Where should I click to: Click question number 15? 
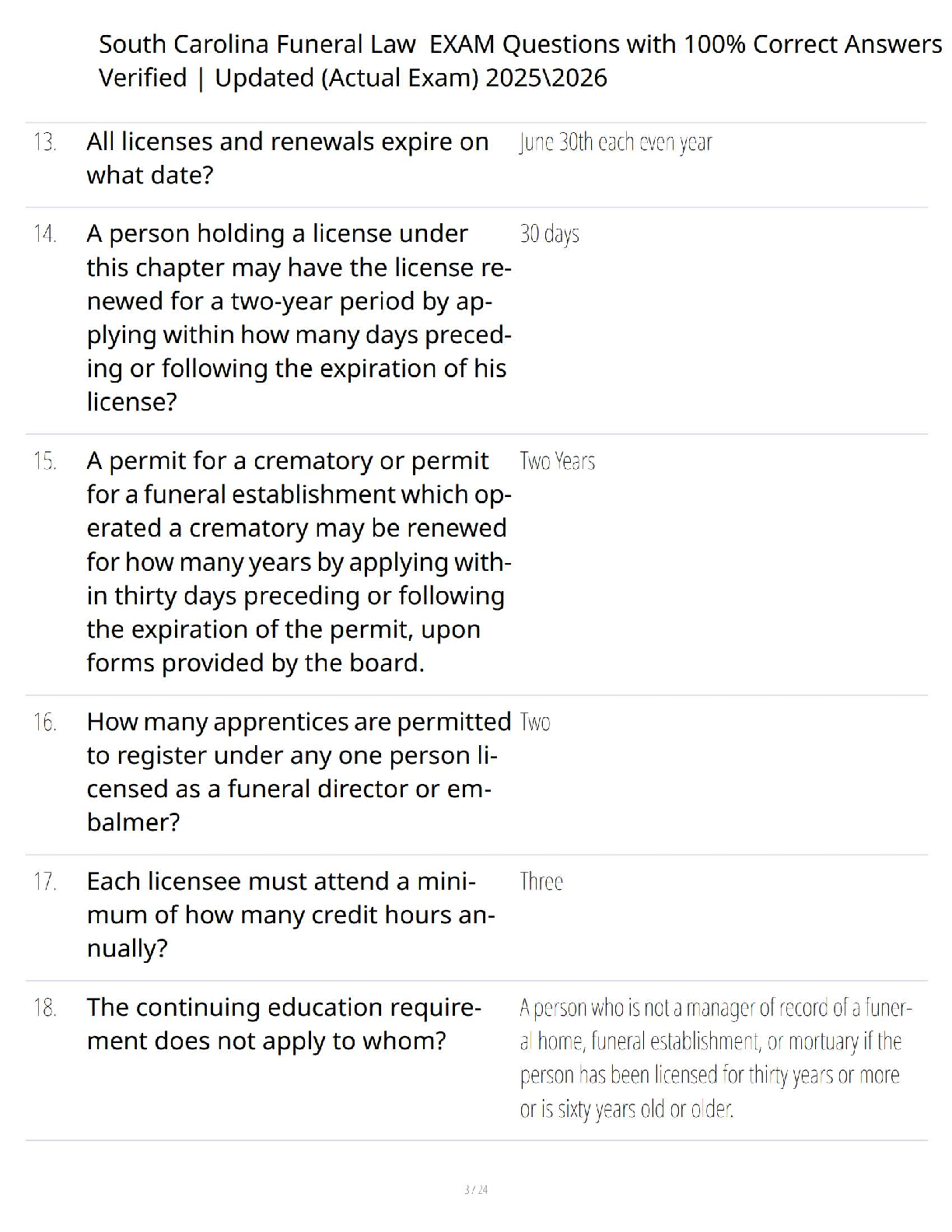coord(45,461)
